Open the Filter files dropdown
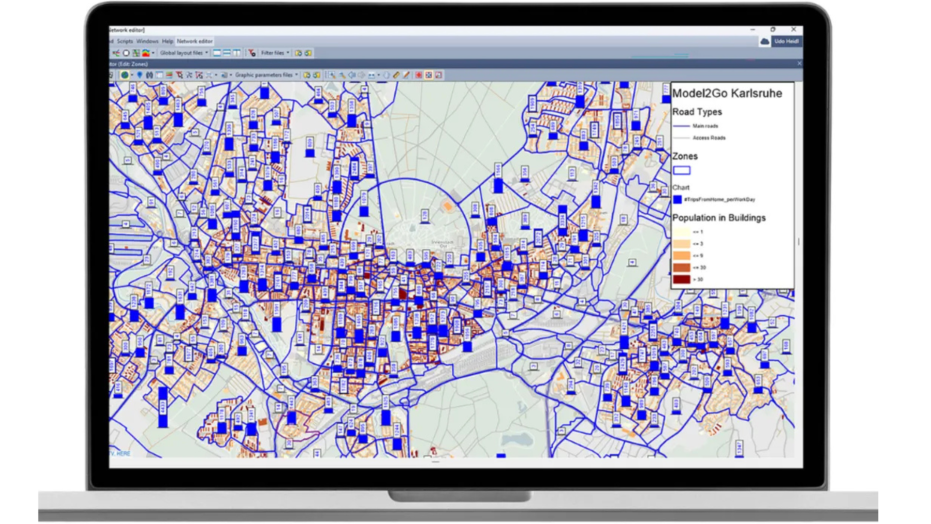Viewport: 931px width, 524px height. click(x=275, y=53)
